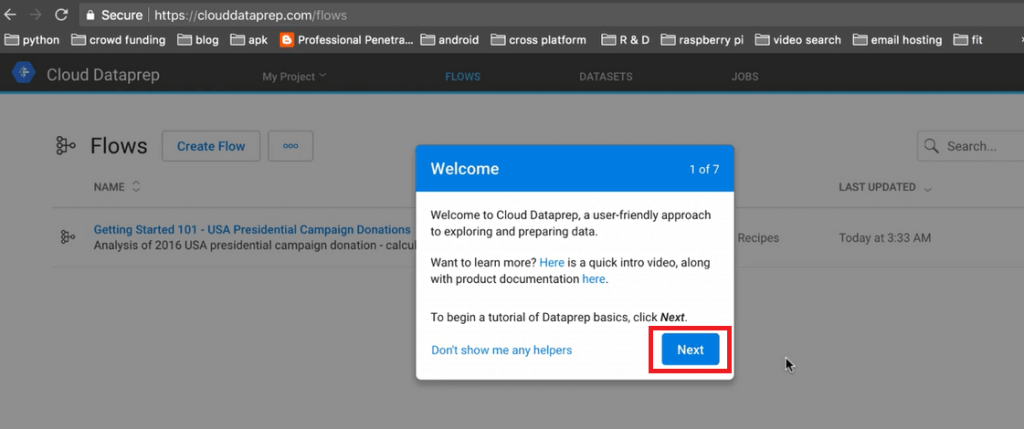Screen dimensions: 1024x429
Task: Click the Cloud Dataprep logo icon
Action: point(23,75)
